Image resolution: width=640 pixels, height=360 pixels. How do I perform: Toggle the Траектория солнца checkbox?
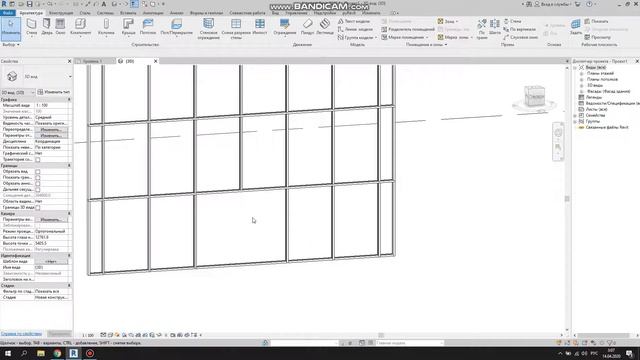coord(38,160)
